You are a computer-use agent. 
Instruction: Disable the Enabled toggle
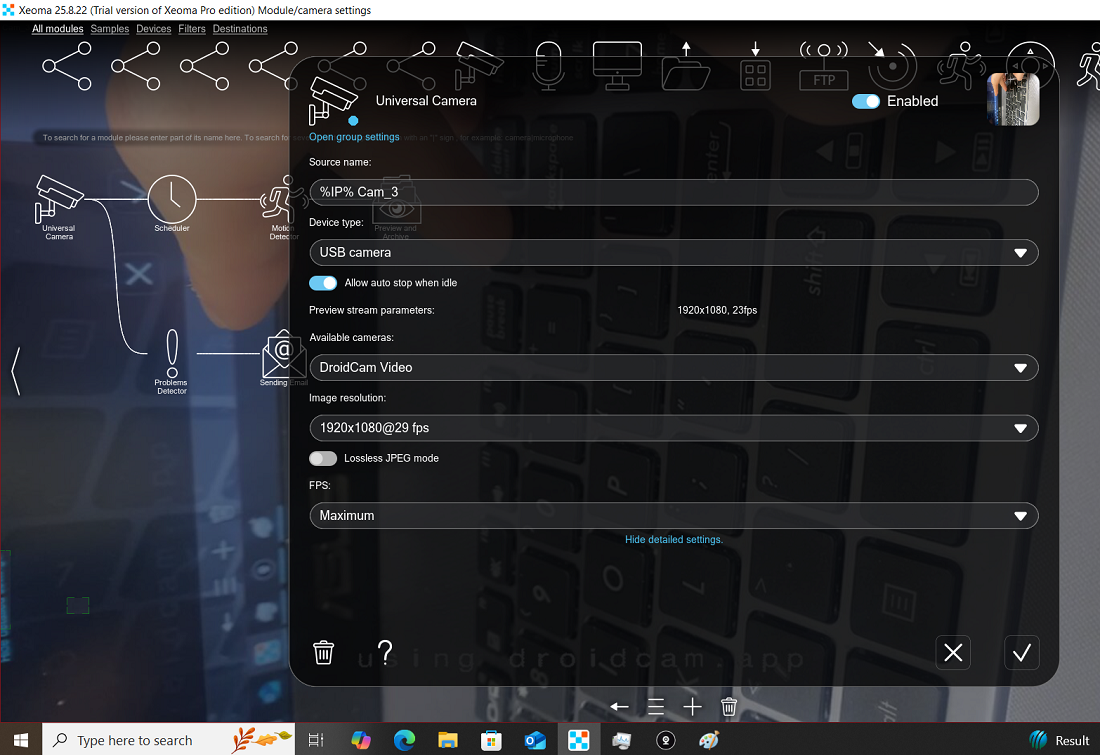coord(865,101)
